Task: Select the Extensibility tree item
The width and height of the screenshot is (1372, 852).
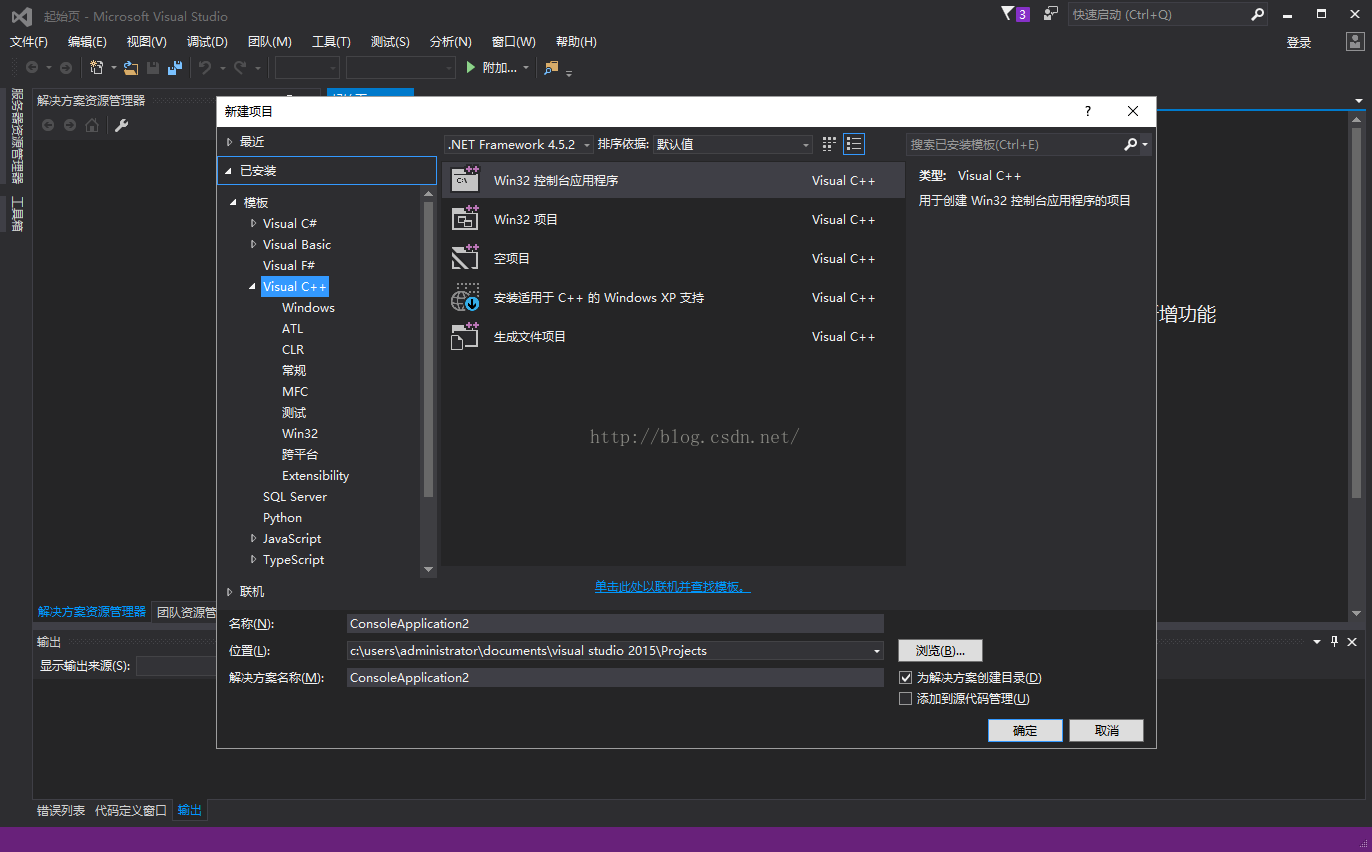Action: click(x=316, y=476)
